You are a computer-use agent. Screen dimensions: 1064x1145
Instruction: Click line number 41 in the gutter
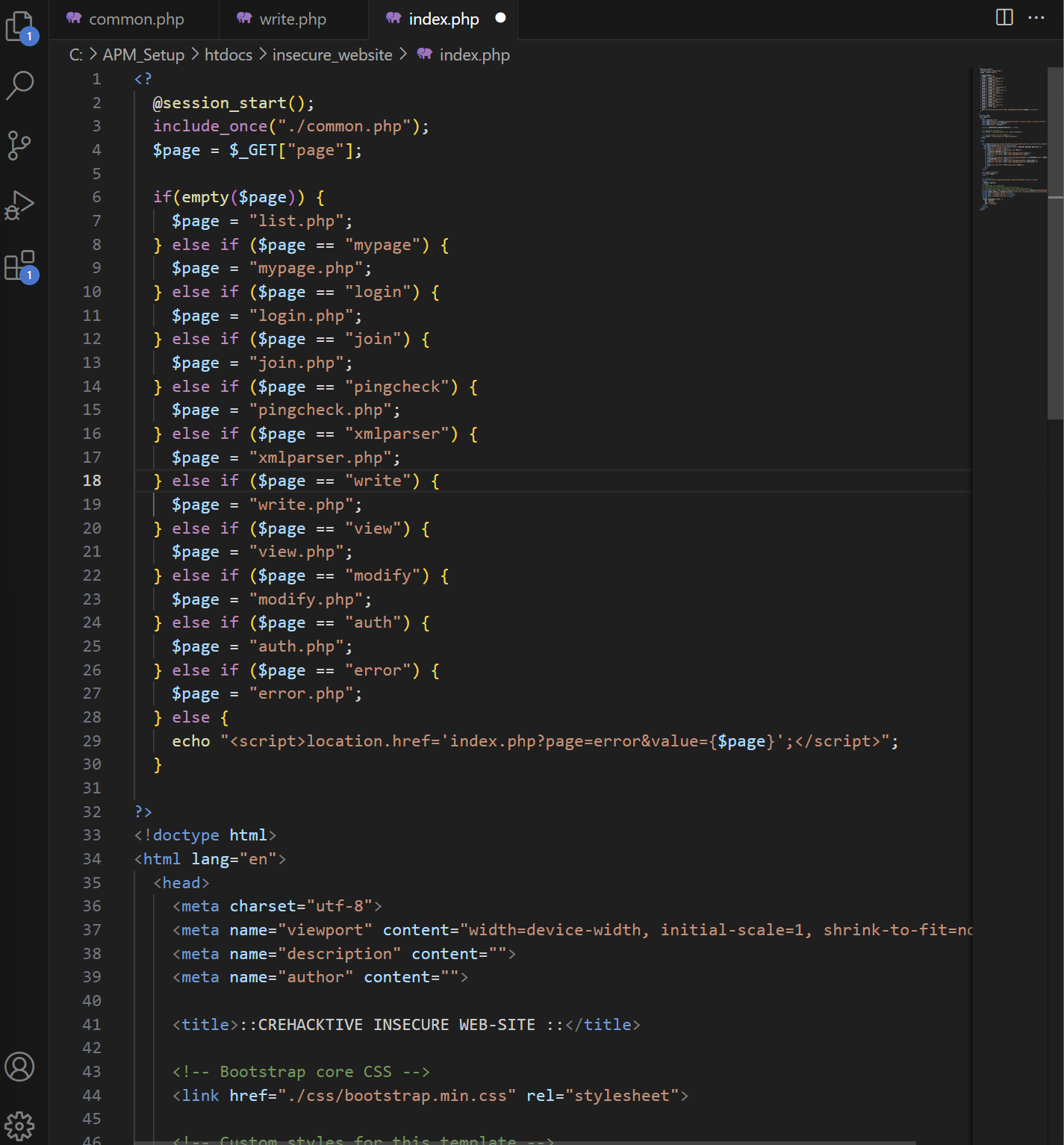92,1025
